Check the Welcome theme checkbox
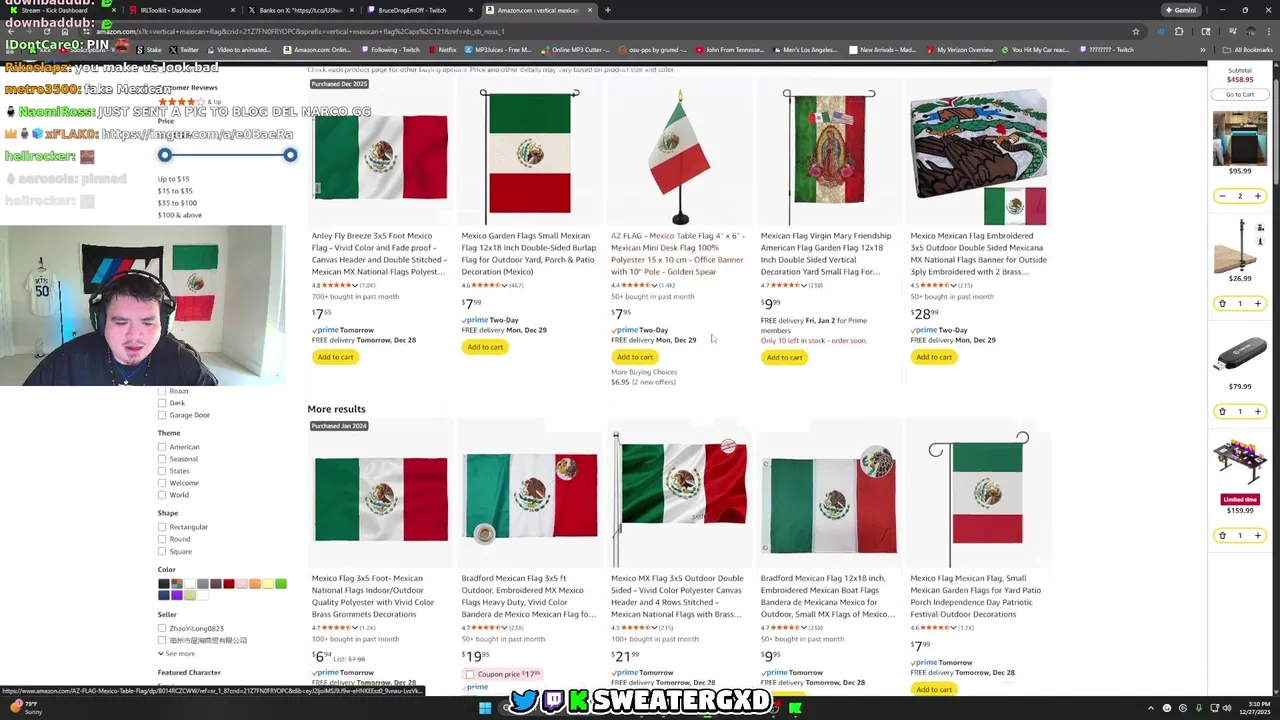1280x720 pixels. tap(162, 483)
